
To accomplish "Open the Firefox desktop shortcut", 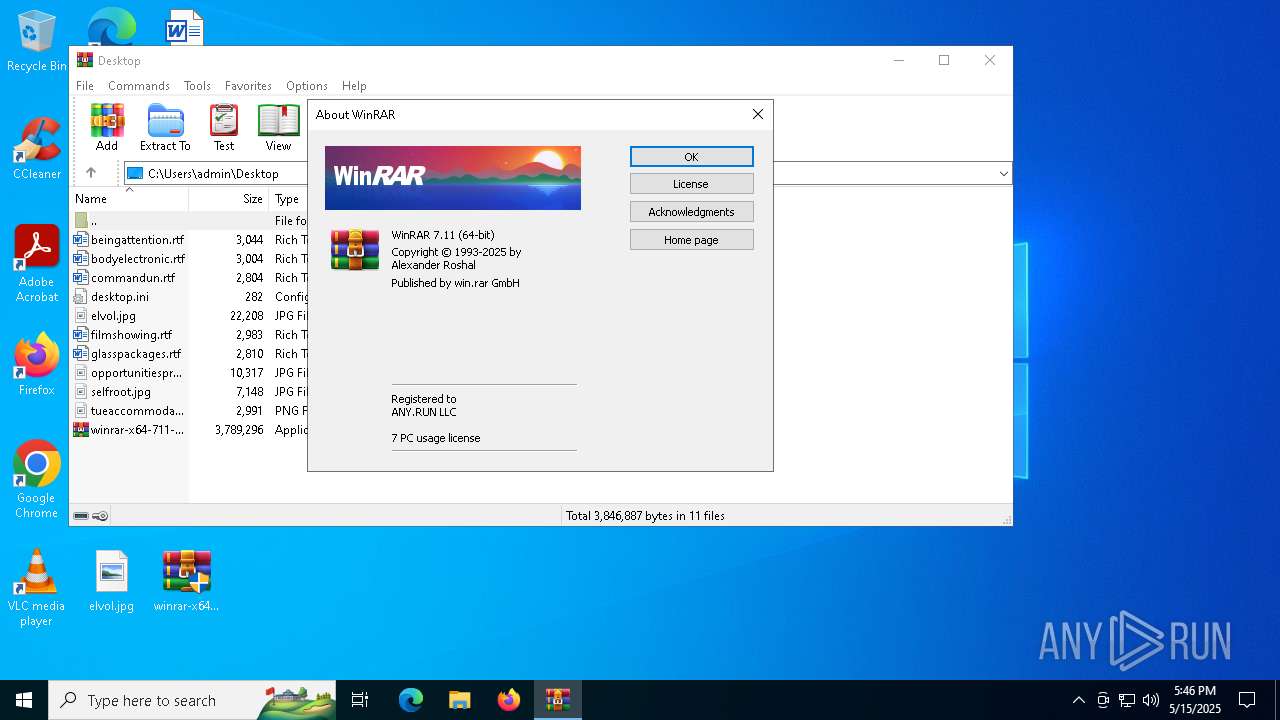I will coord(37,365).
